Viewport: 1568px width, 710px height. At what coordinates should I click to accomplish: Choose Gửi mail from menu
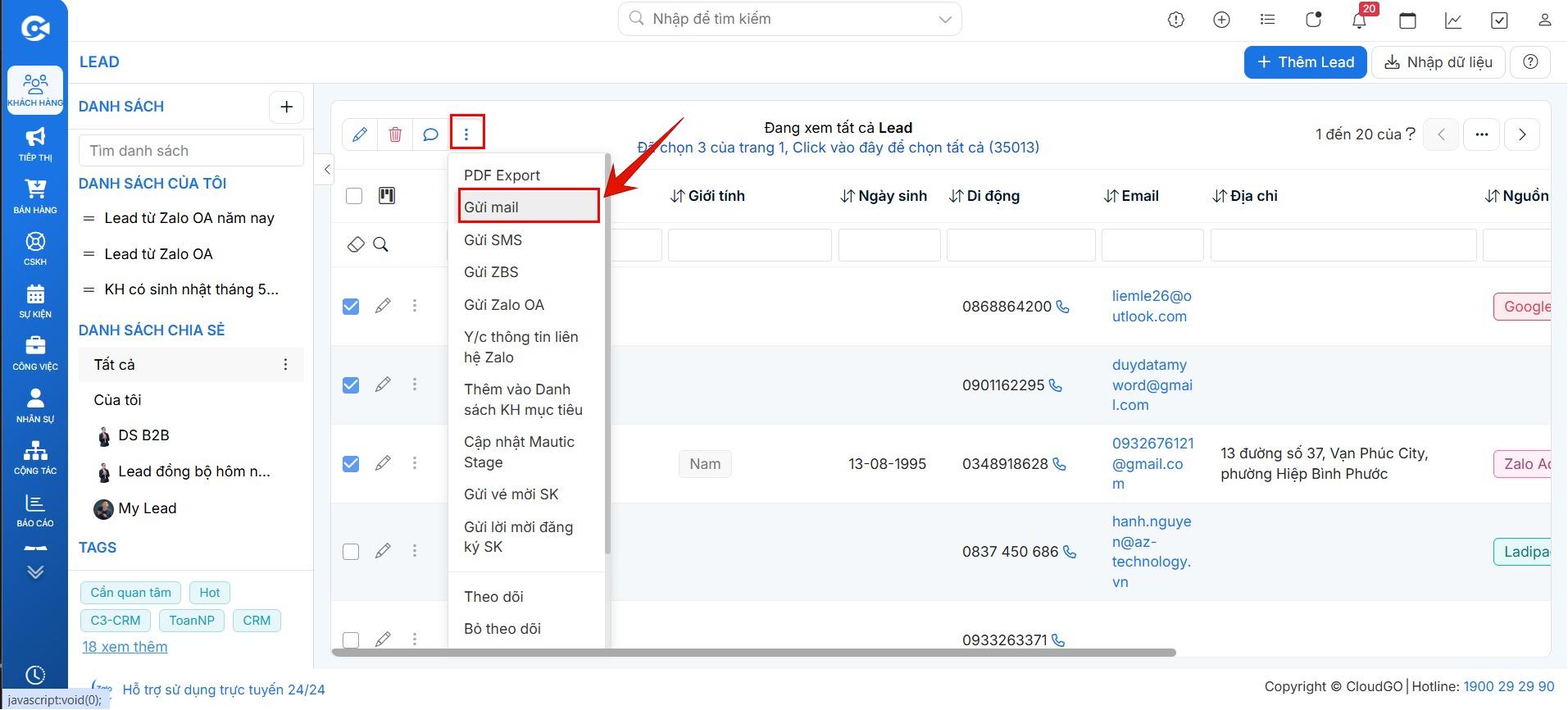click(x=529, y=207)
